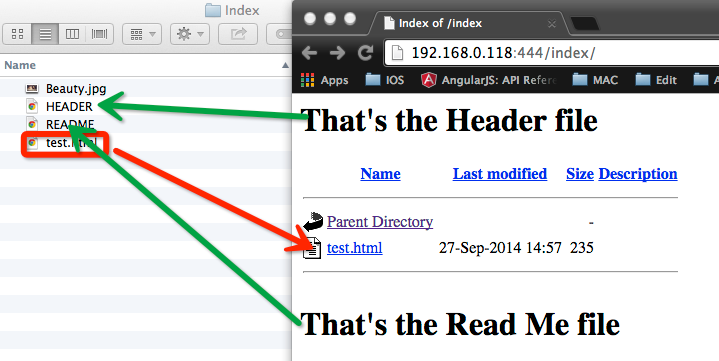Click the Beauty.jpg image file icon
This screenshot has height=361, width=719.
point(32,89)
